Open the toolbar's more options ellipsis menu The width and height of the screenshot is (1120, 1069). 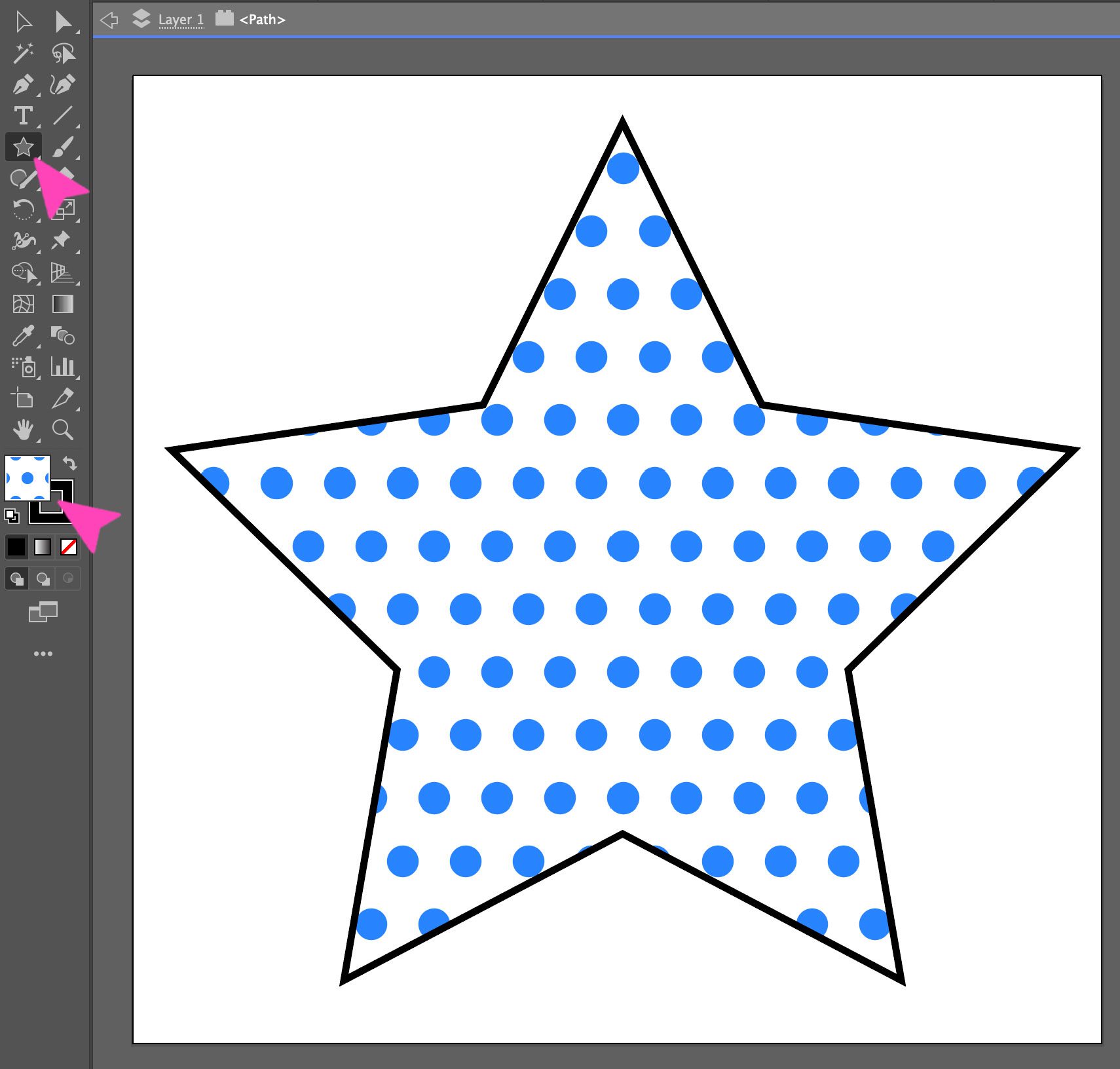point(43,653)
